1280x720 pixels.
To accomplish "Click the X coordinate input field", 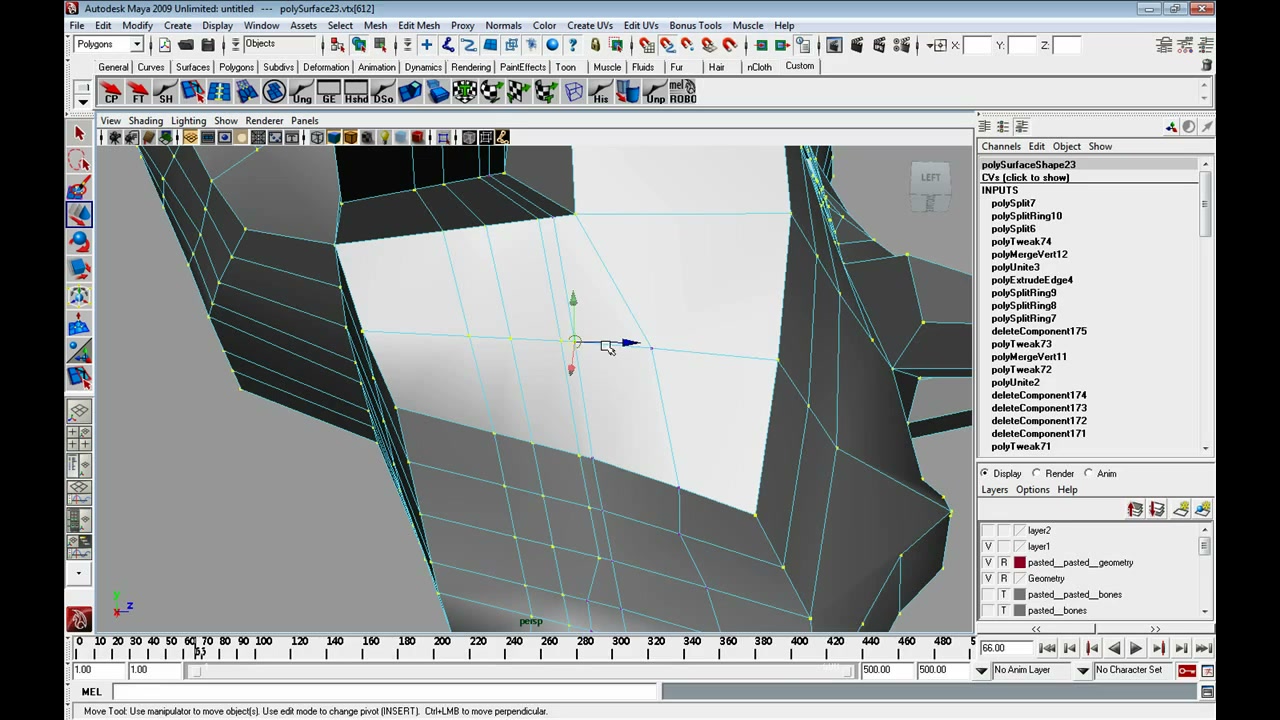I will click(977, 45).
